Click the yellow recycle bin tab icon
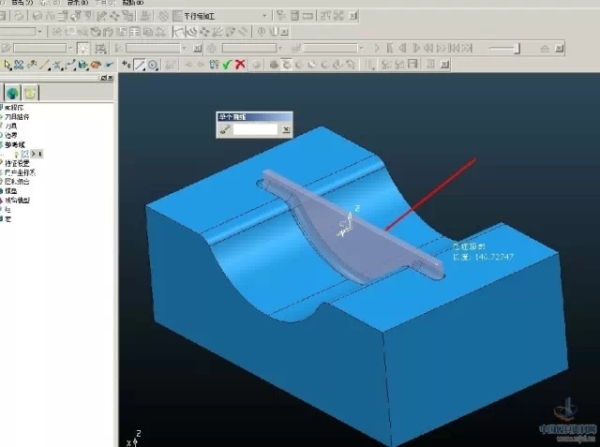Viewport: 600px width, 447px height. click(x=32, y=92)
